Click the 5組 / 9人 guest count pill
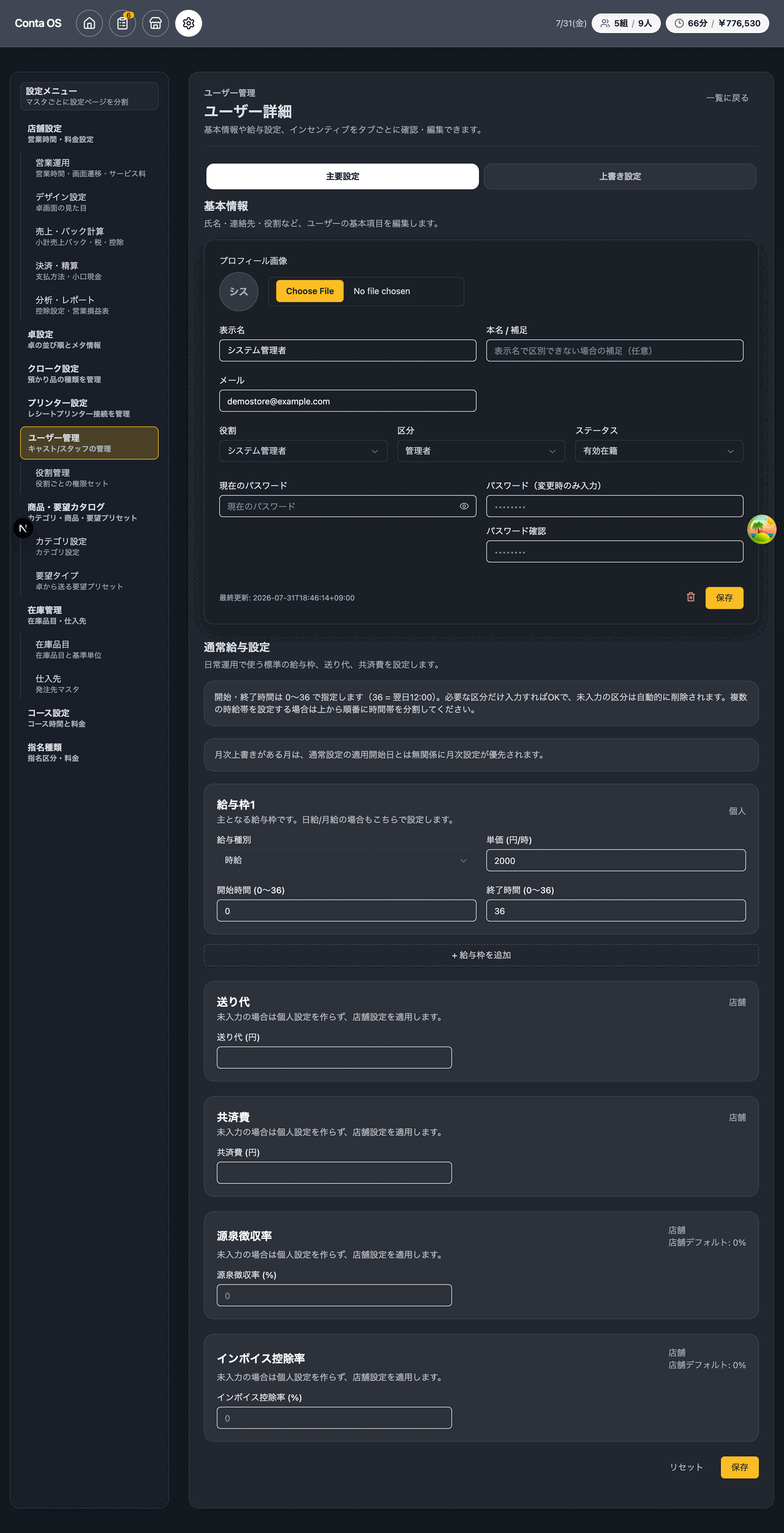Viewport: 784px width, 1533px height. pos(626,23)
